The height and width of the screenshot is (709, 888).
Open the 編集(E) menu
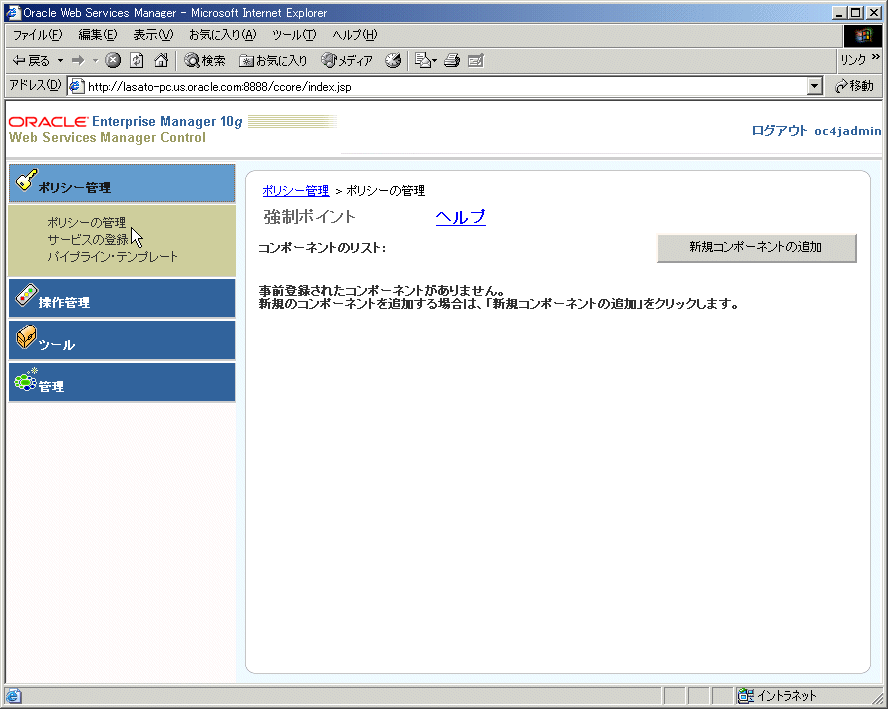pos(98,35)
